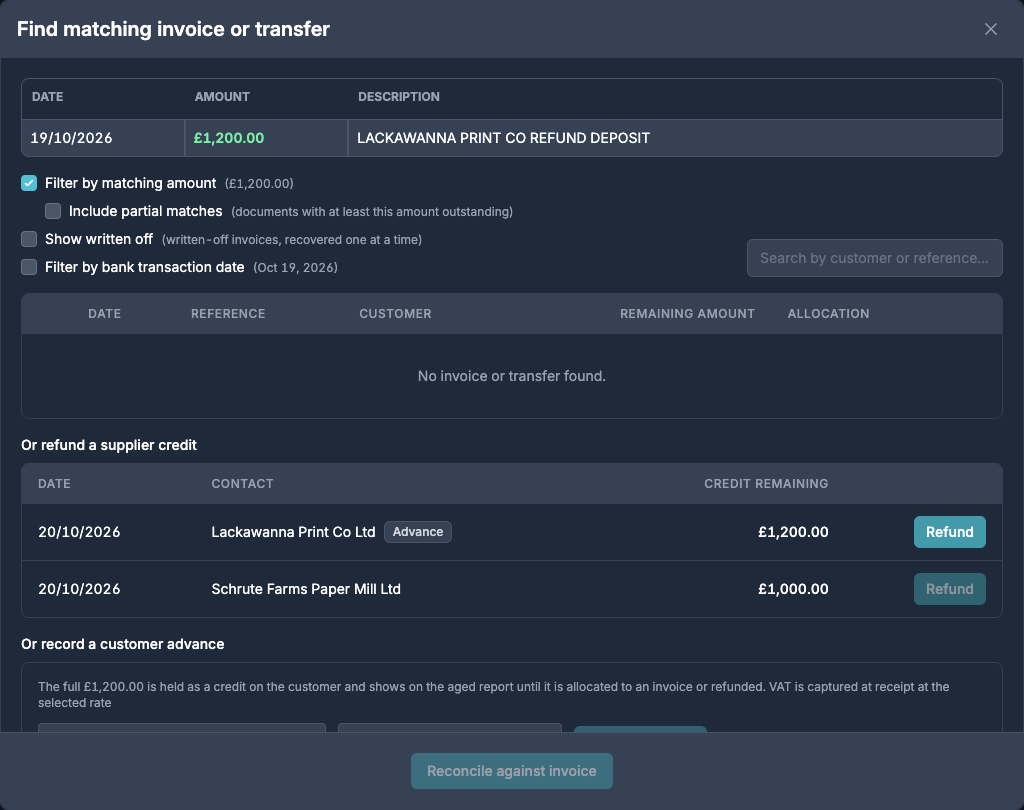Click the customer or reference search field
Viewport: 1024px width, 810px height.
(874, 258)
